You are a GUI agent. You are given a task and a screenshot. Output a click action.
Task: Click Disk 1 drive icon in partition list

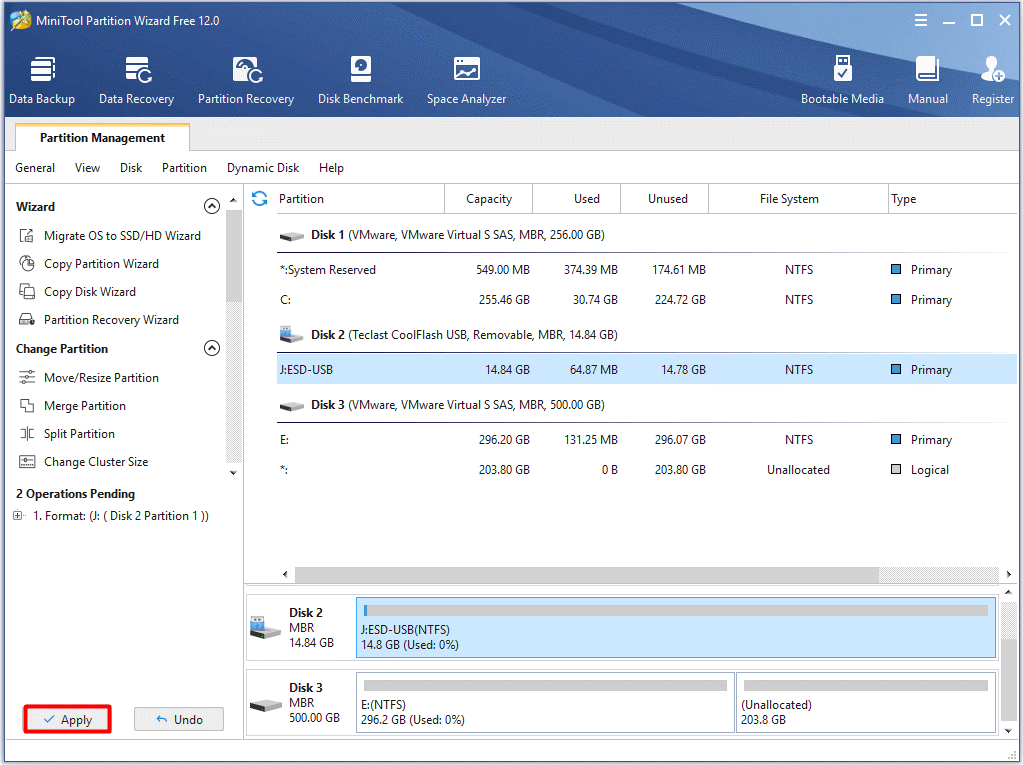click(x=292, y=235)
